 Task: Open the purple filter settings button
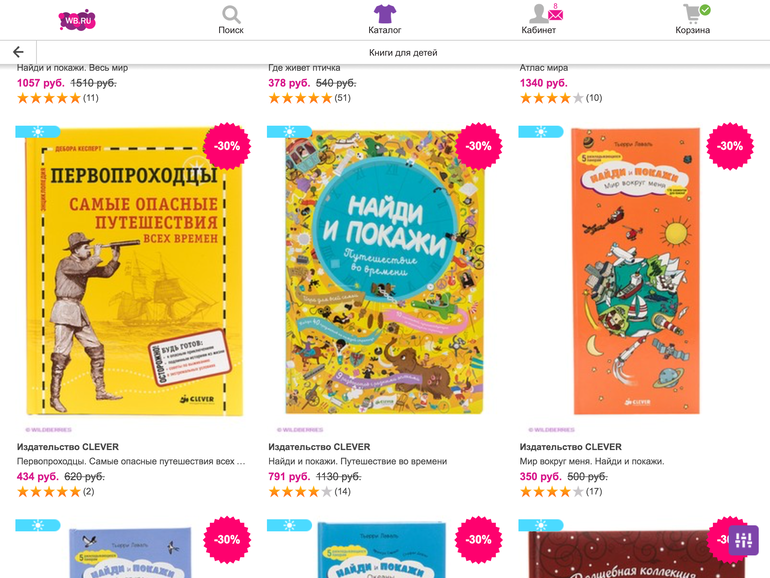(x=743, y=540)
